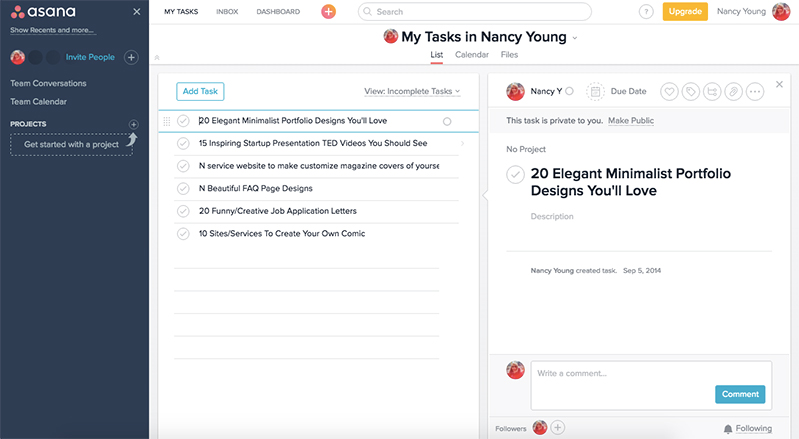Click the search magnifier icon

coord(367,11)
